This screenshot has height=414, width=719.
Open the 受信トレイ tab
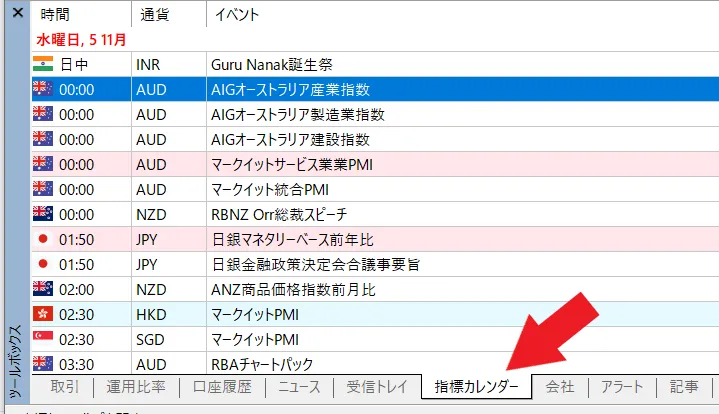pyautogui.click(x=377, y=387)
